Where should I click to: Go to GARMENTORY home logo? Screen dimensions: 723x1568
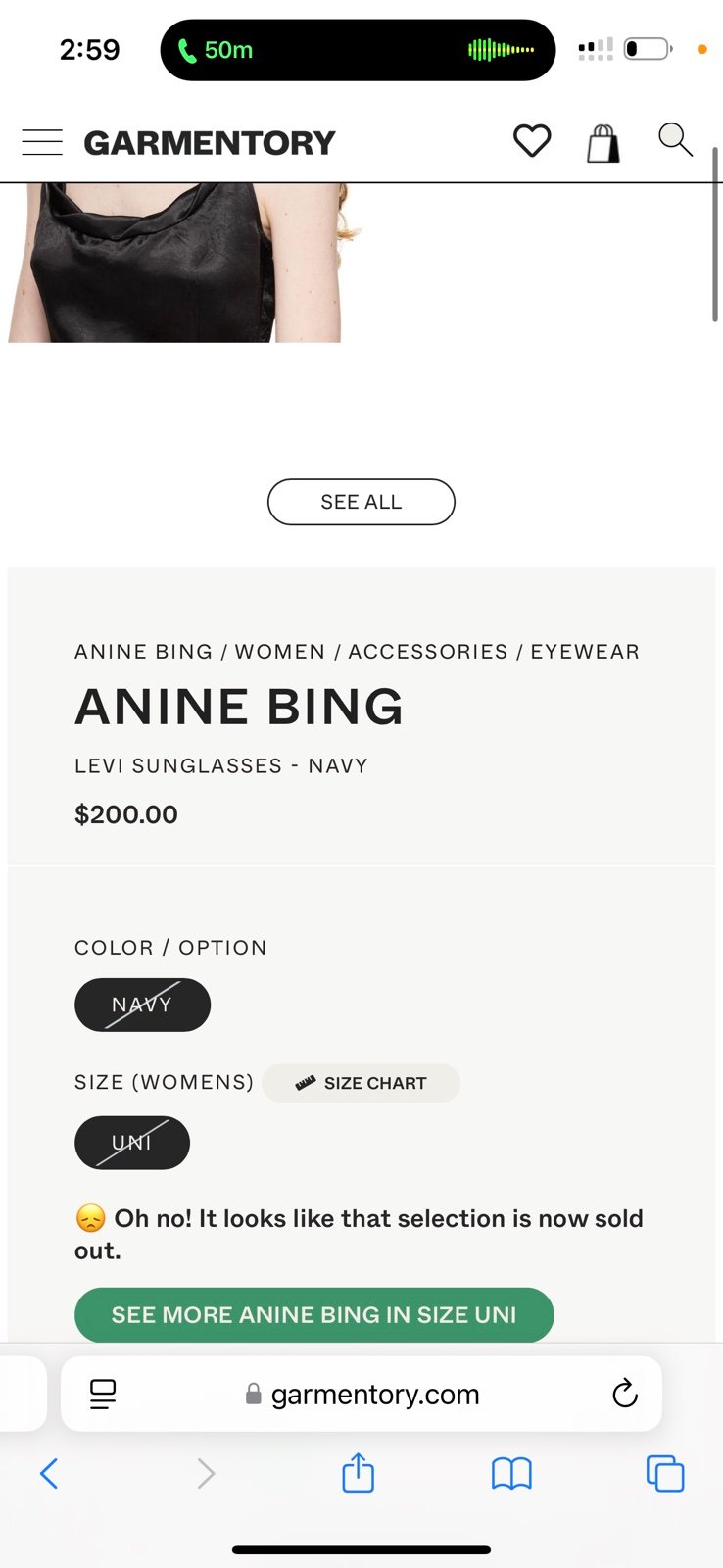pyautogui.click(x=210, y=143)
